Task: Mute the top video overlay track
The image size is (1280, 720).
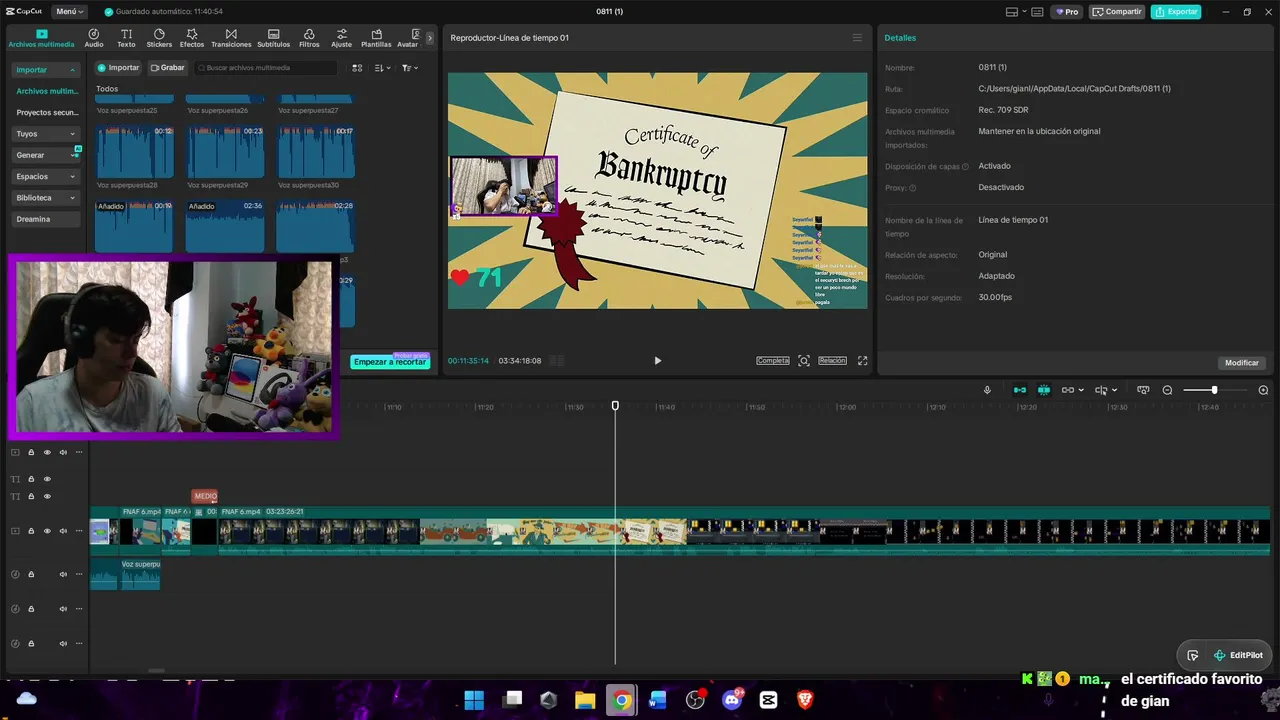Action: pos(63,452)
